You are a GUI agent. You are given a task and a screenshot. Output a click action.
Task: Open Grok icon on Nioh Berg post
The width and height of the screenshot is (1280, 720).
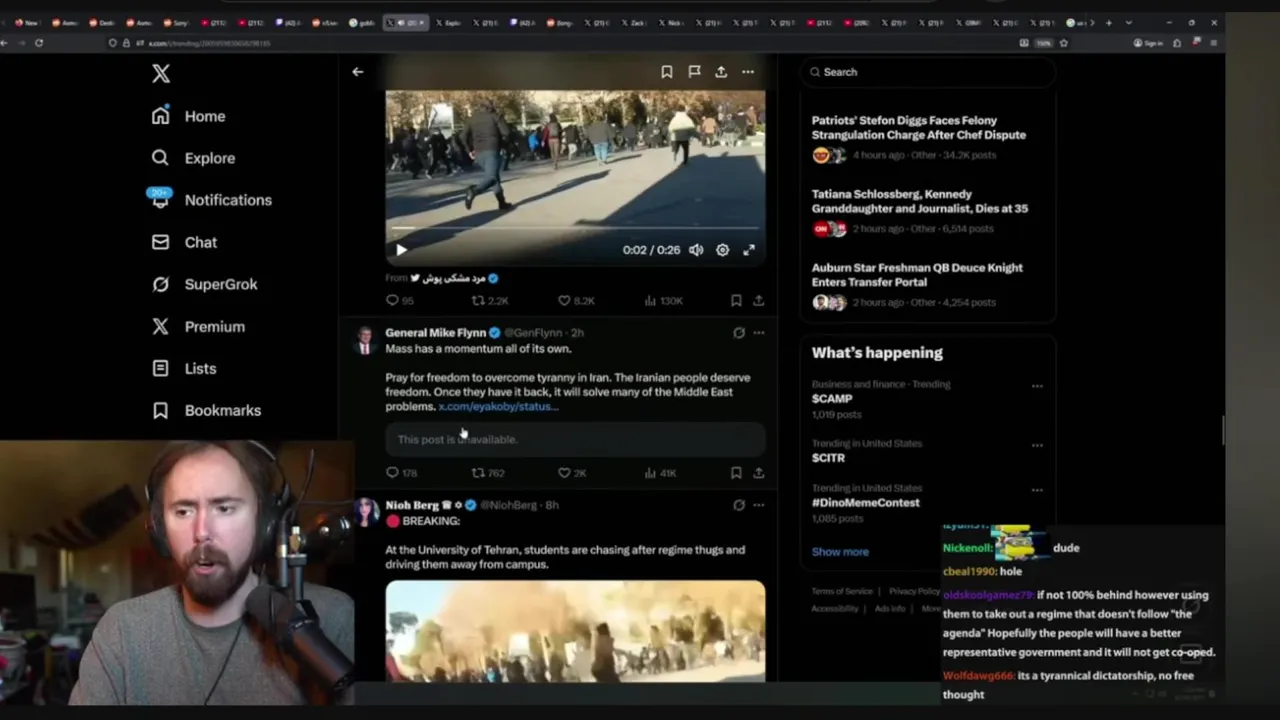pyautogui.click(x=739, y=505)
